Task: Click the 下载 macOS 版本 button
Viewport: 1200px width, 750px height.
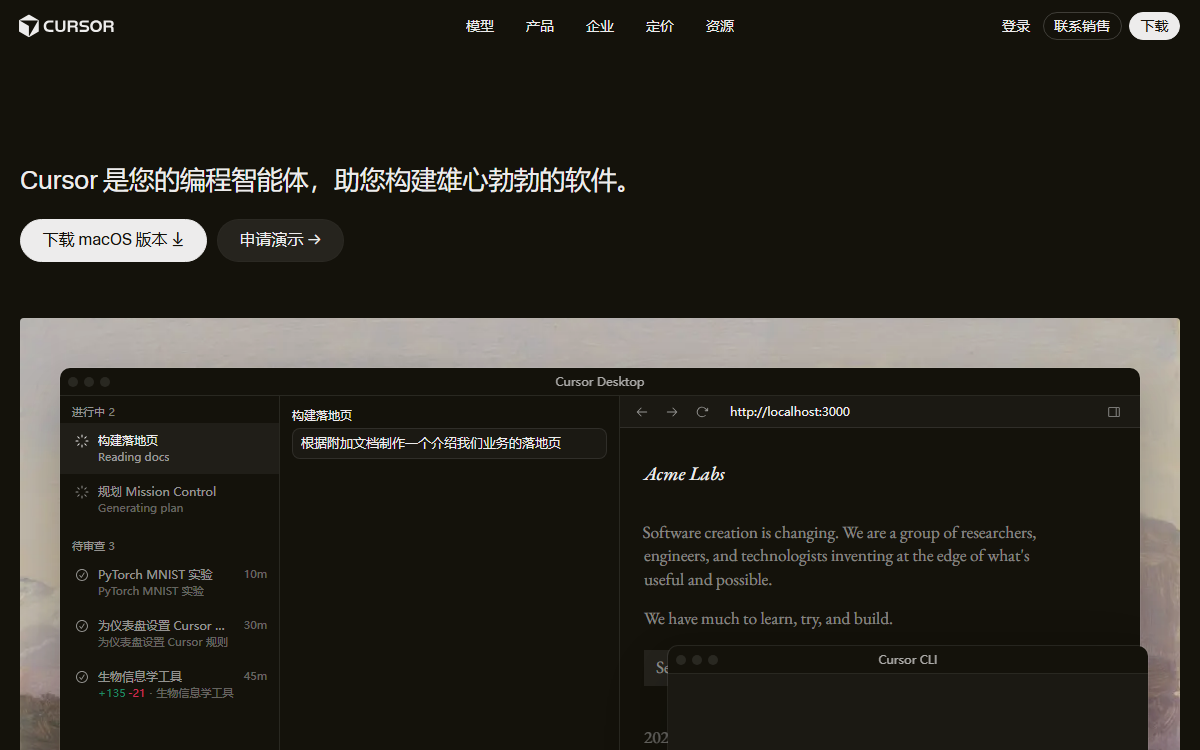Action: point(113,240)
